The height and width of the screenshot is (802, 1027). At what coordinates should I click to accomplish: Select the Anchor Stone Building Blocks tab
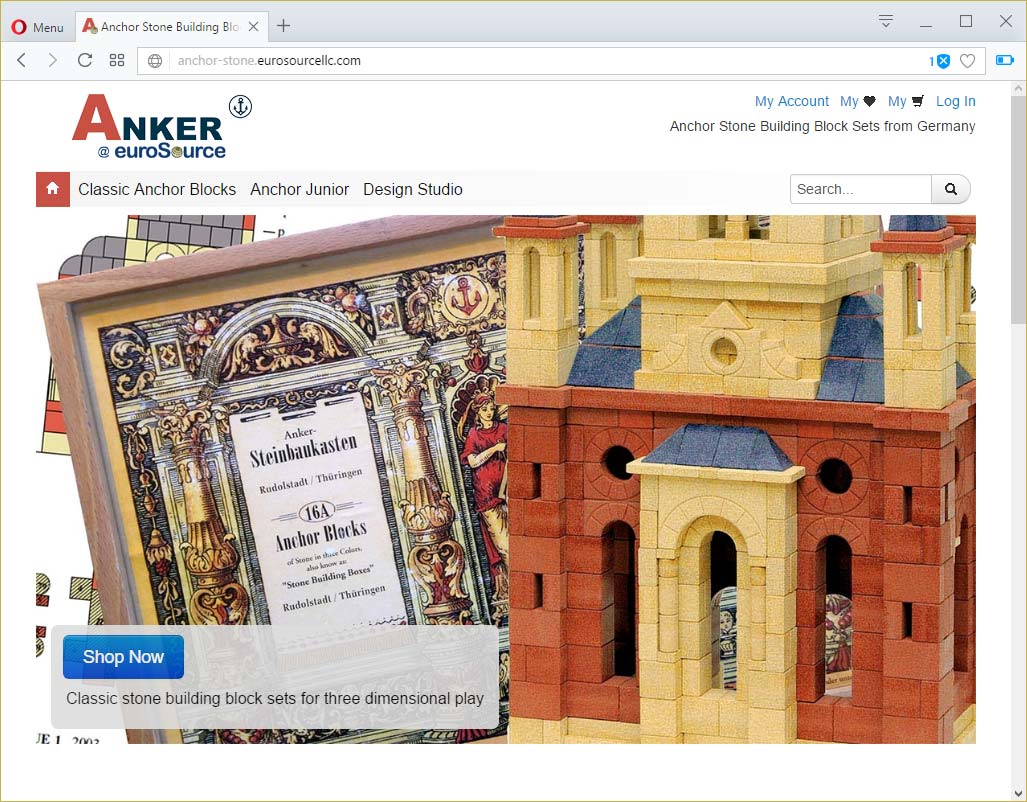(x=171, y=26)
